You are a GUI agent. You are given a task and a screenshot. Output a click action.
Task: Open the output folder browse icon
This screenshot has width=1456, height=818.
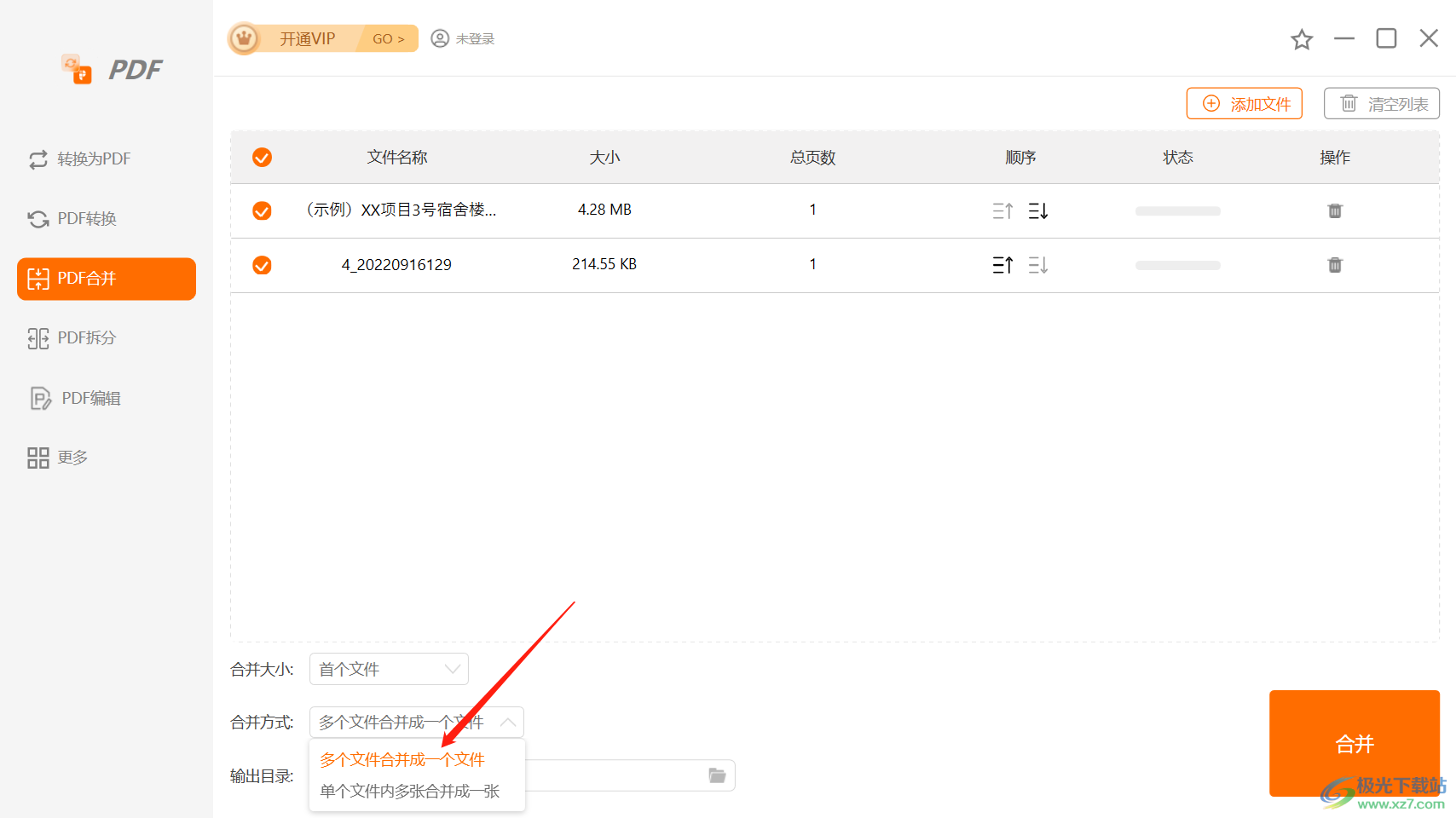(x=717, y=775)
